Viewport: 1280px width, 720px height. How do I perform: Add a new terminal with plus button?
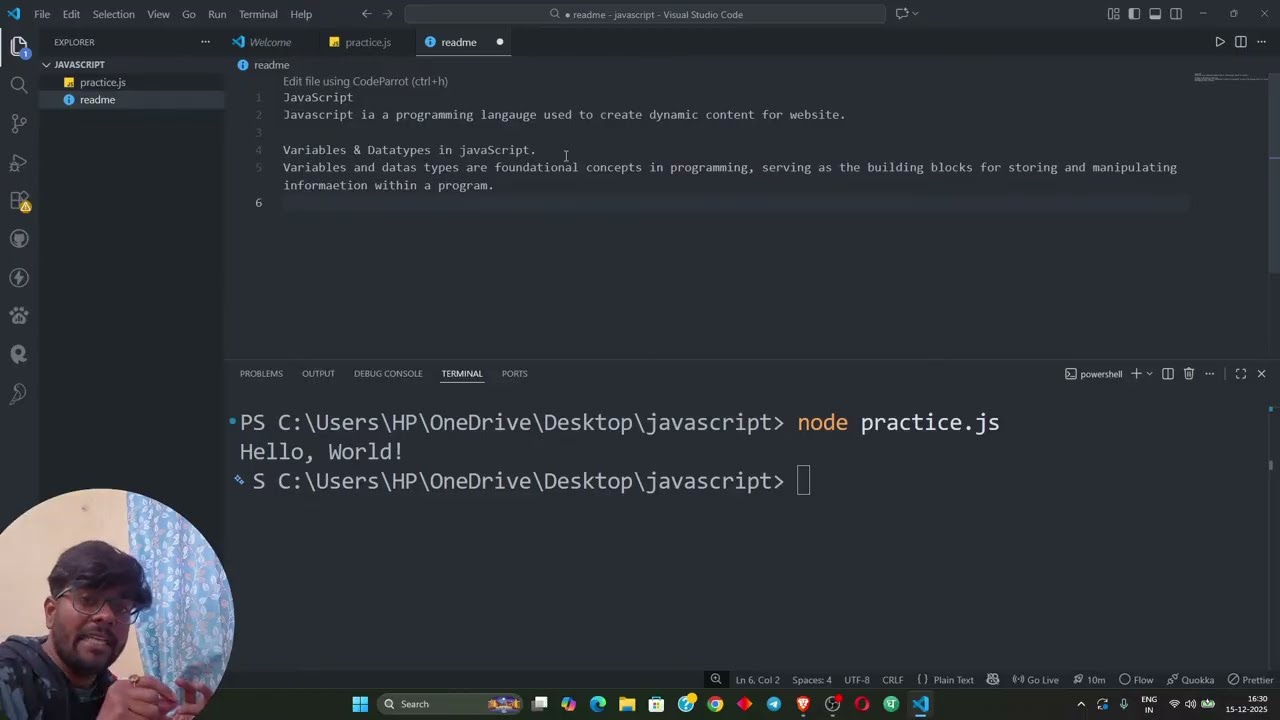pos(1136,374)
